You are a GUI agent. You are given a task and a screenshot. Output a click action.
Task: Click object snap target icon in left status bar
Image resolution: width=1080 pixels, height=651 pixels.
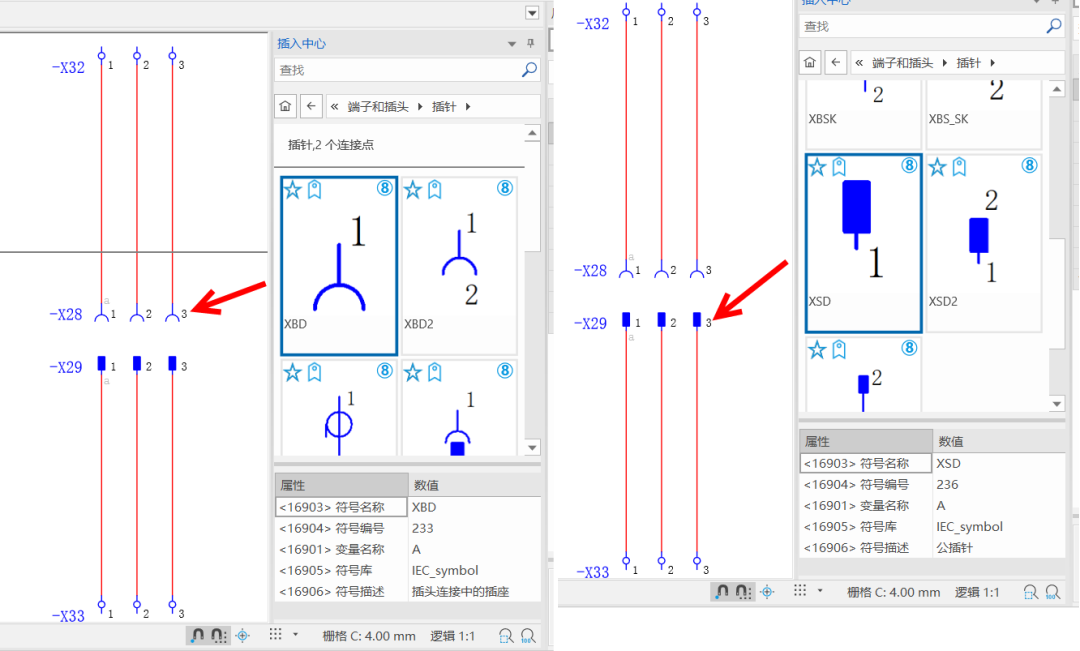243,635
